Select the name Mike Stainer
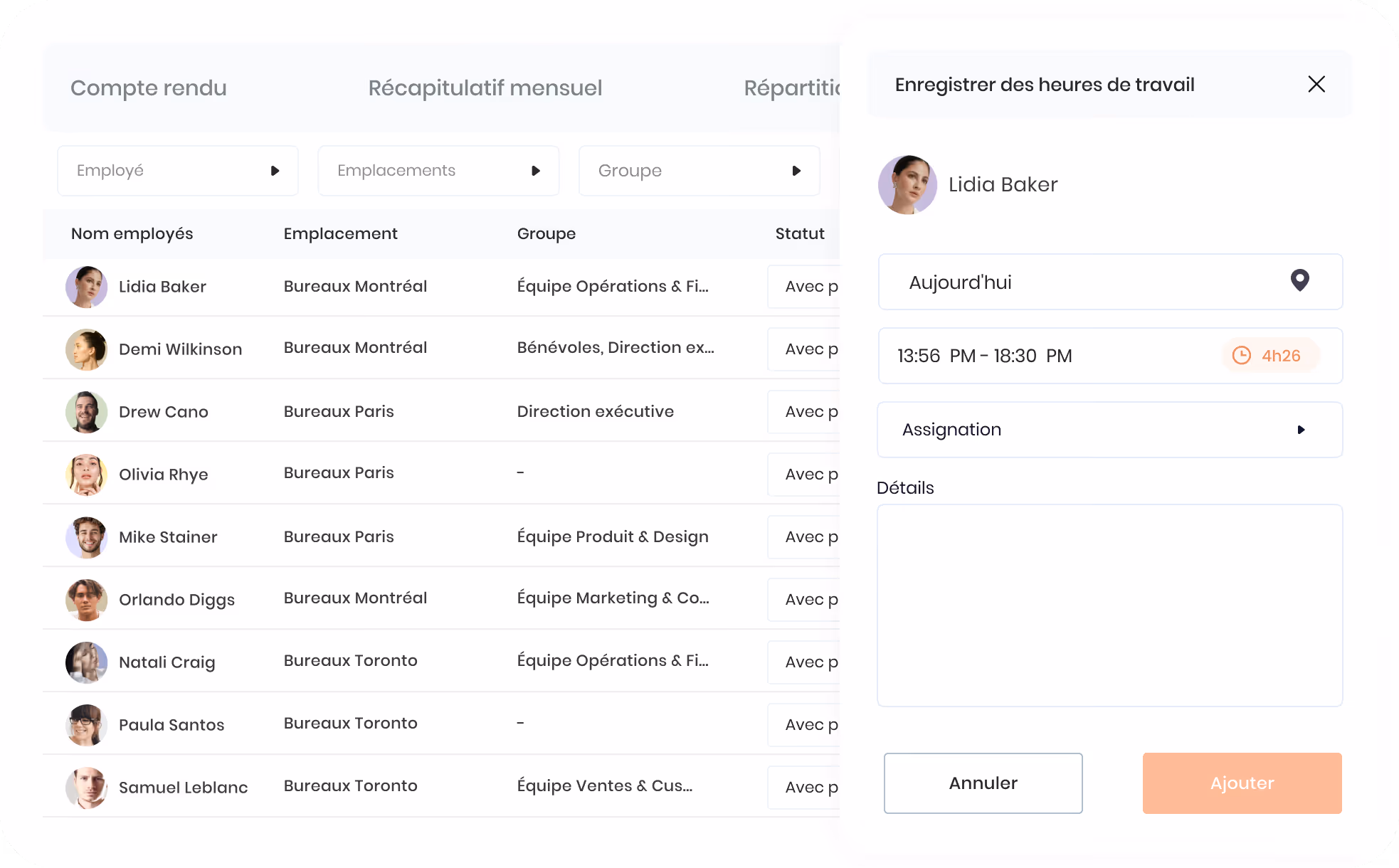 [168, 537]
